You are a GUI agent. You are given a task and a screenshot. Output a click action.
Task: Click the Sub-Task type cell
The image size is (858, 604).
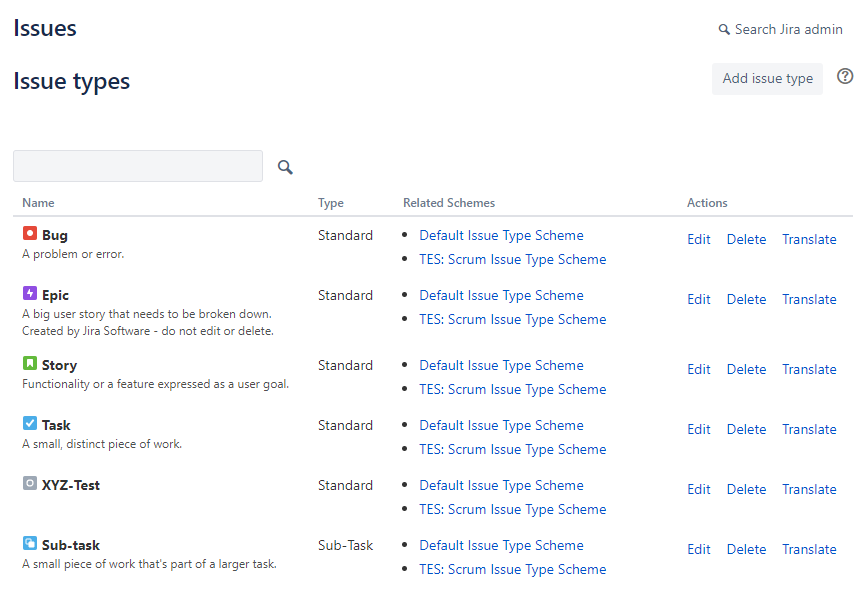click(345, 545)
